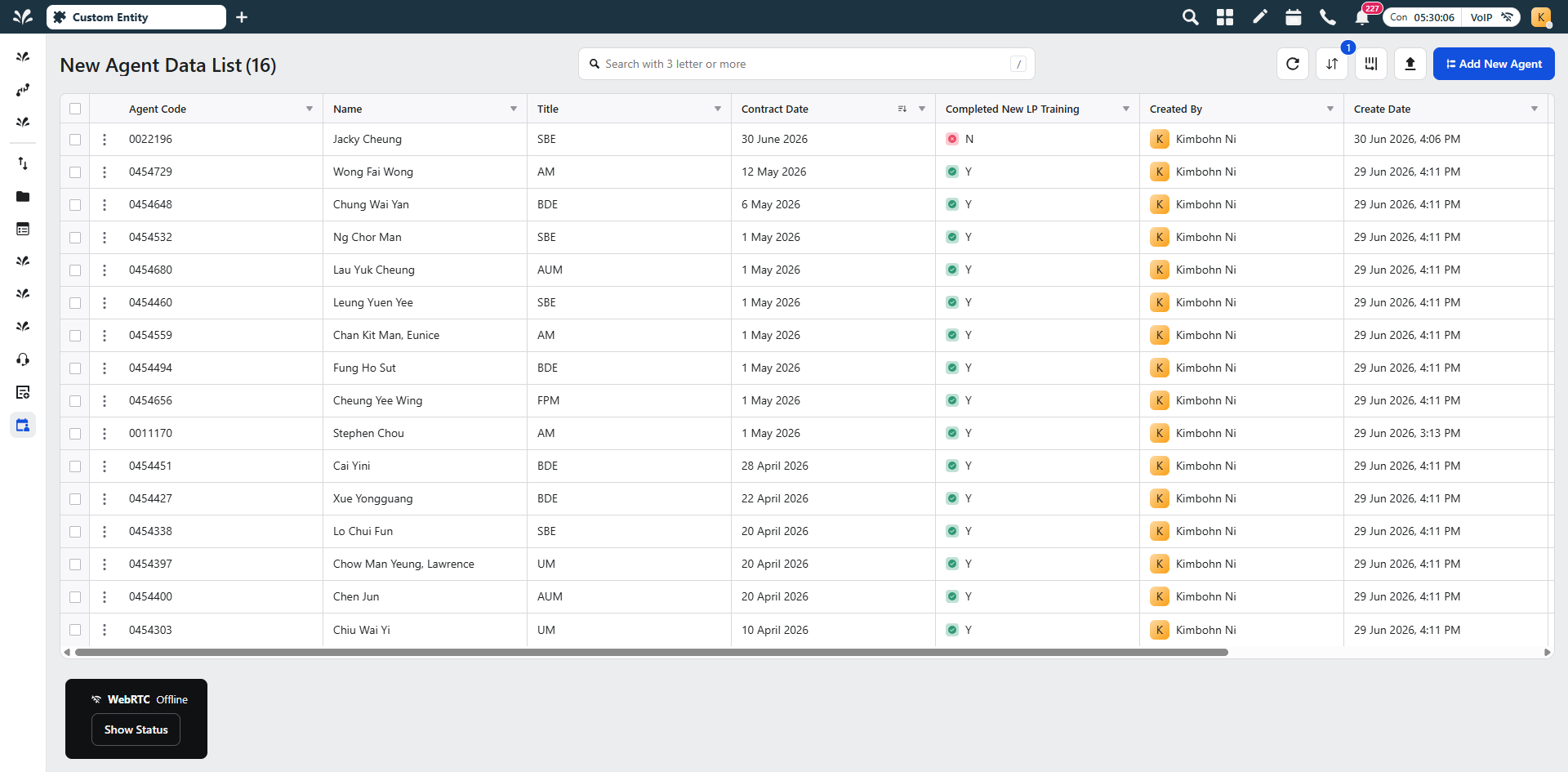Select the checkbox for Wong Fai Wong
This screenshot has height=772, width=1568.
point(75,172)
